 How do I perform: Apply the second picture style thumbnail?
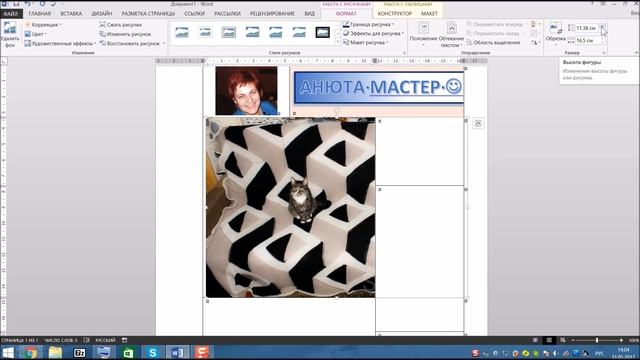205,32
